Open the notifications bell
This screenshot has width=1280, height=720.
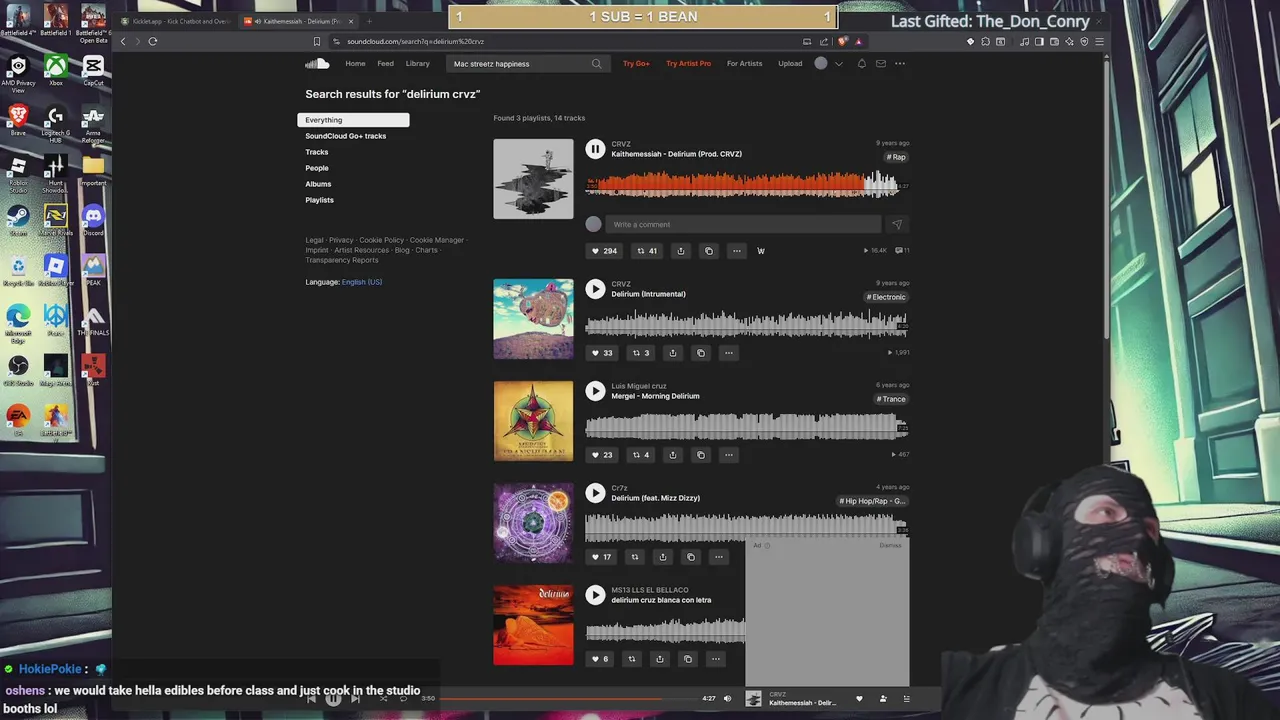[862, 64]
